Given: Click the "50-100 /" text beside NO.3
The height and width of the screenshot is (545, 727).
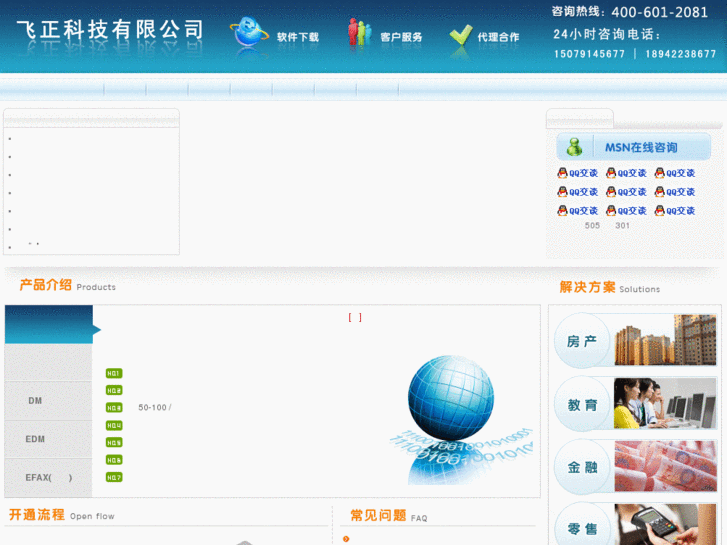Looking at the screenshot, I should [155, 407].
